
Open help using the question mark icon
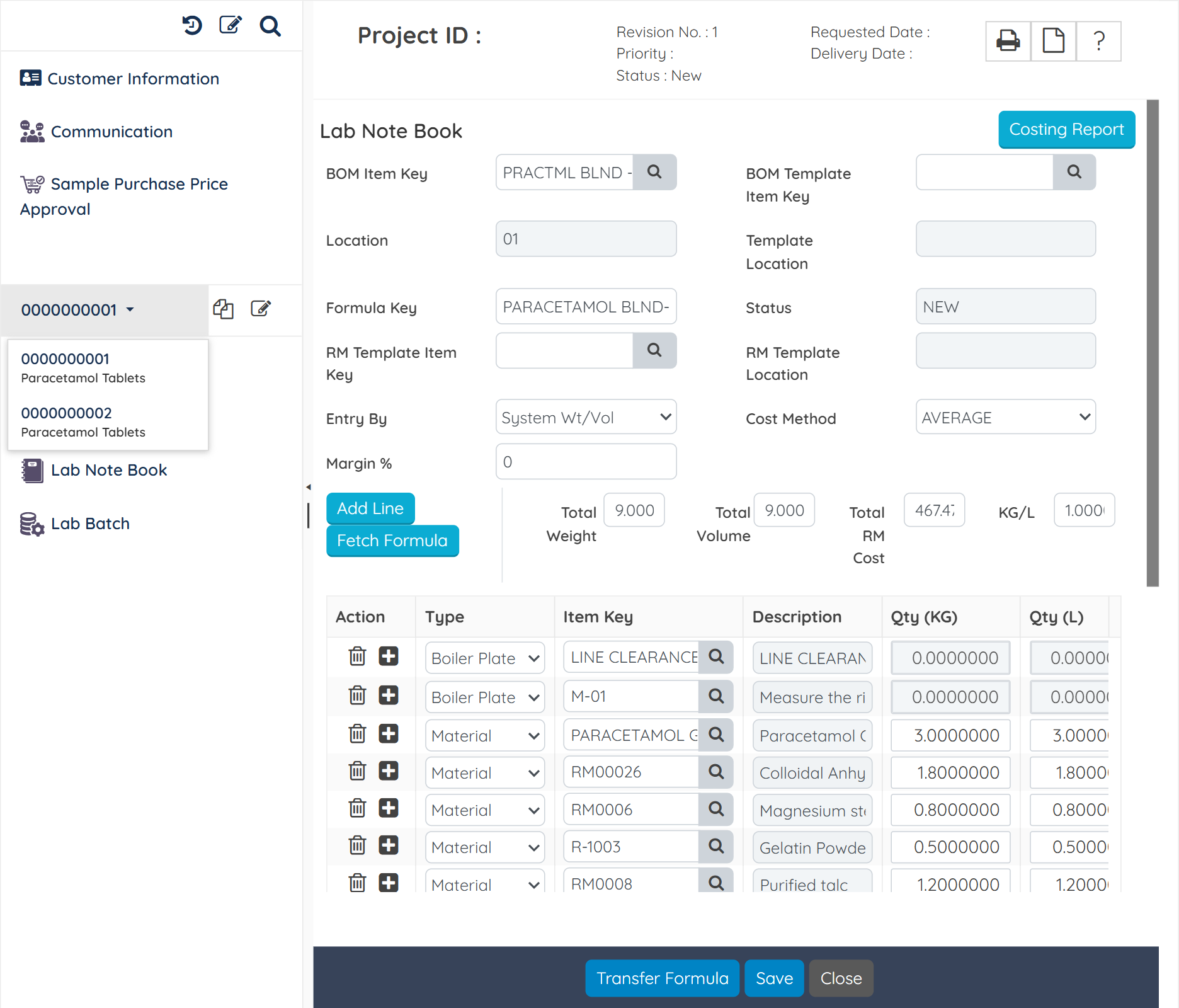pyautogui.click(x=1098, y=42)
